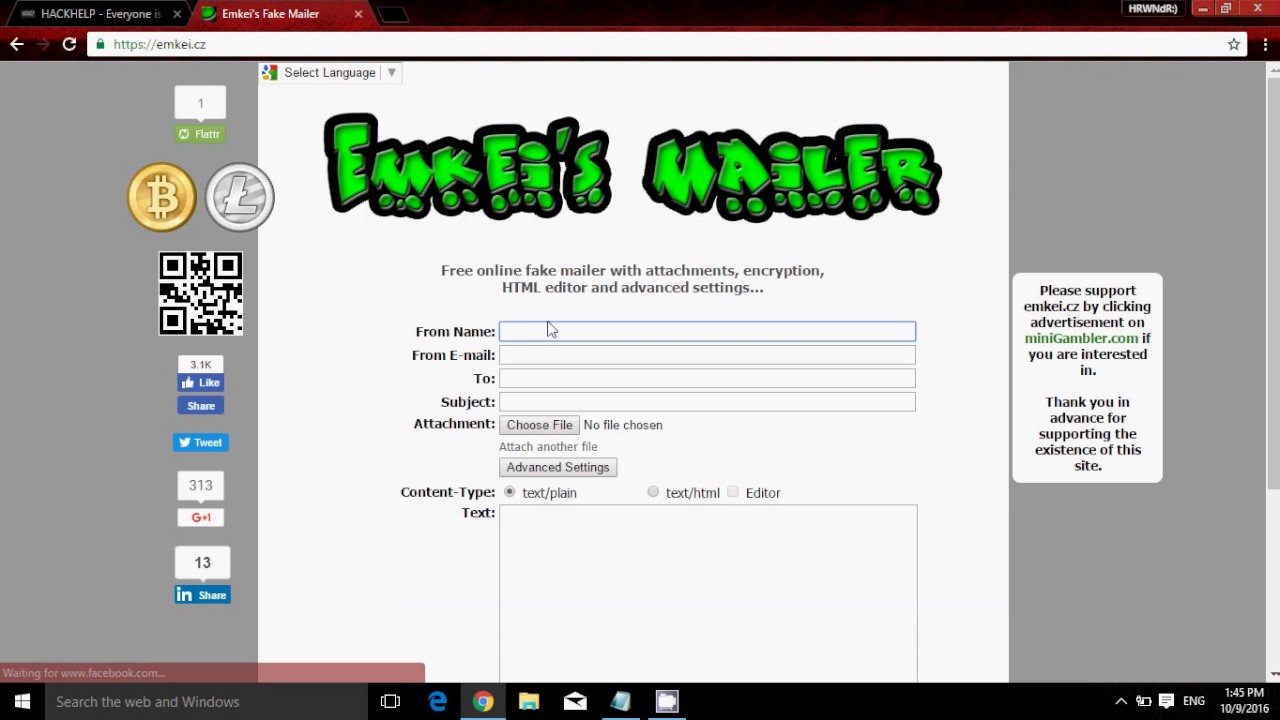The height and width of the screenshot is (720, 1280).
Task: Click the Twitter Tweet button
Action: (x=200, y=442)
